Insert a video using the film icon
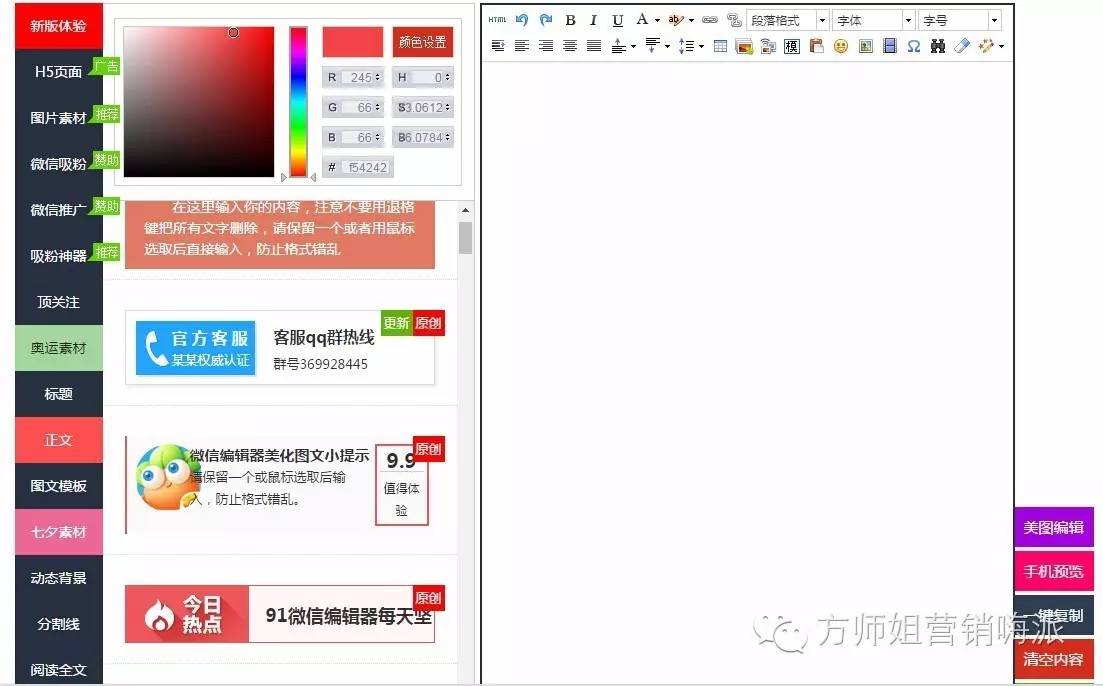Viewport: 1103px width, 686px height. pos(888,46)
